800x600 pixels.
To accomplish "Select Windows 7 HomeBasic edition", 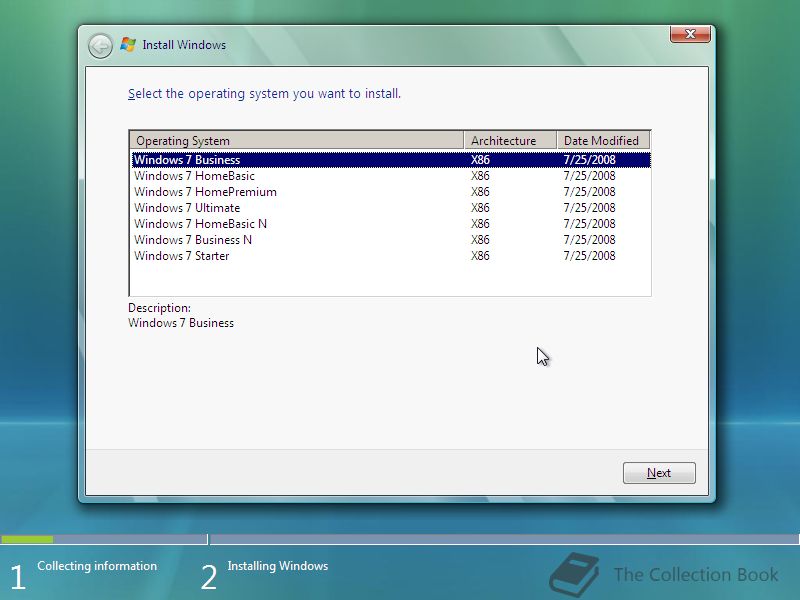I will [x=391, y=176].
